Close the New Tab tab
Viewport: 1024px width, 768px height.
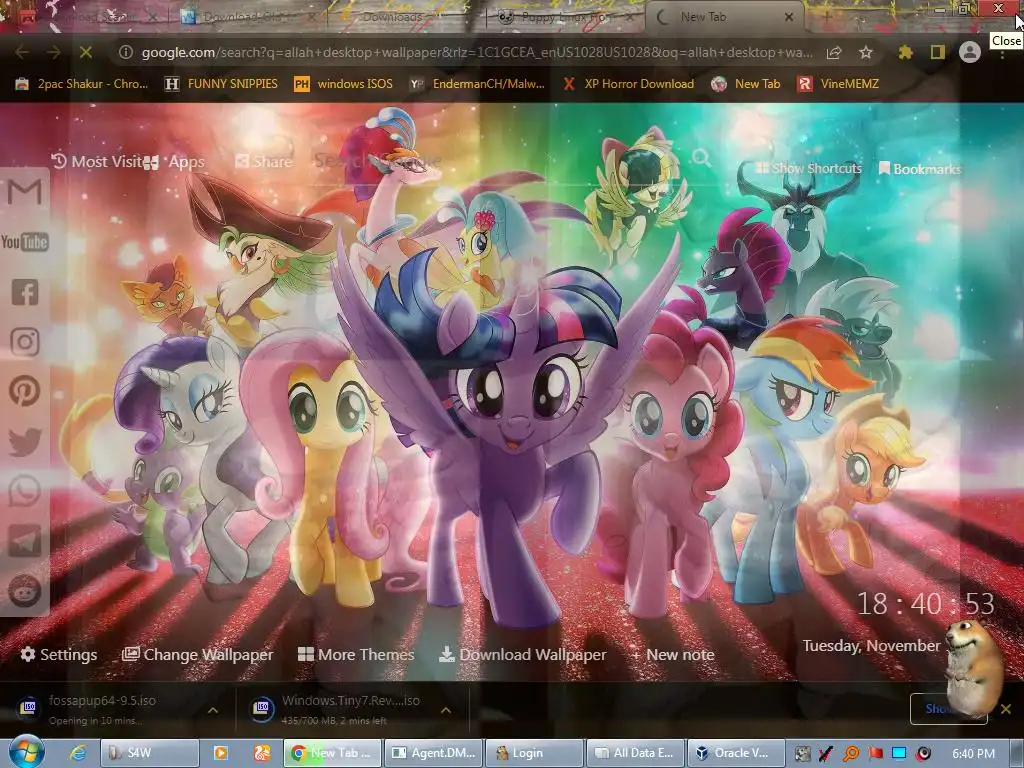[789, 17]
